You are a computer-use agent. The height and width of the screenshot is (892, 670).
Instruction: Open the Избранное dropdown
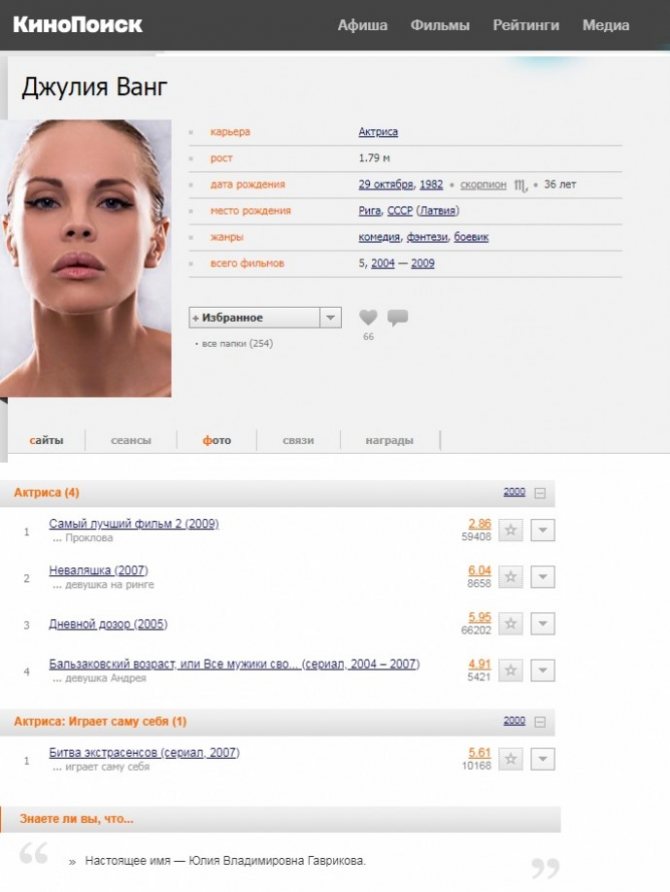[x=331, y=317]
